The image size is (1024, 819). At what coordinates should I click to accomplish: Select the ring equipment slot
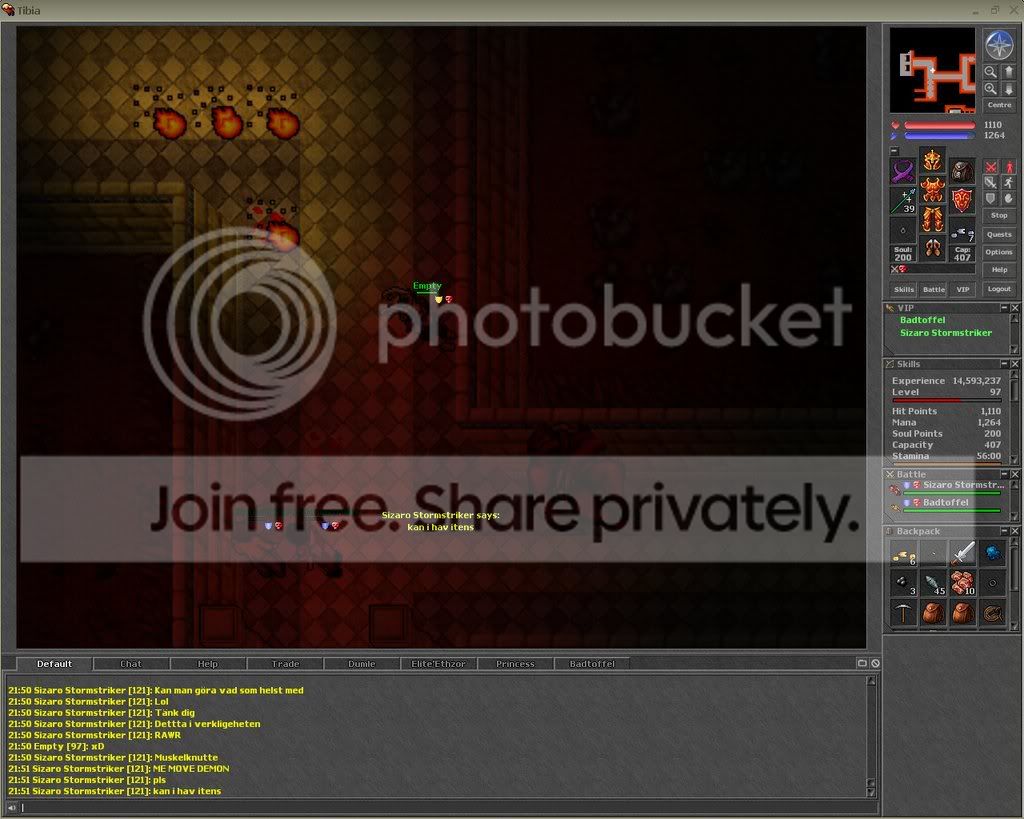click(903, 231)
